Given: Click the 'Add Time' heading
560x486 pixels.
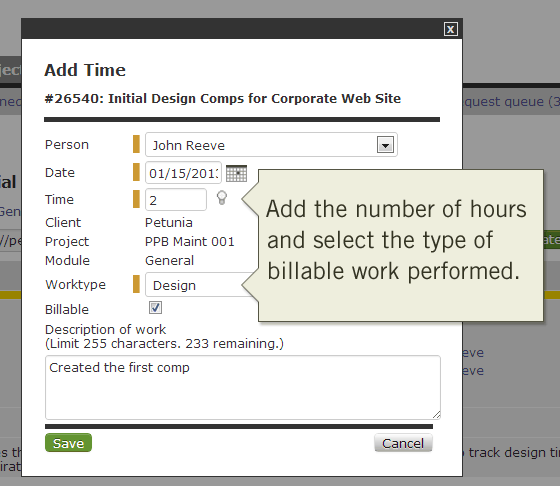Looking at the screenshot, I should click(85, 70).
